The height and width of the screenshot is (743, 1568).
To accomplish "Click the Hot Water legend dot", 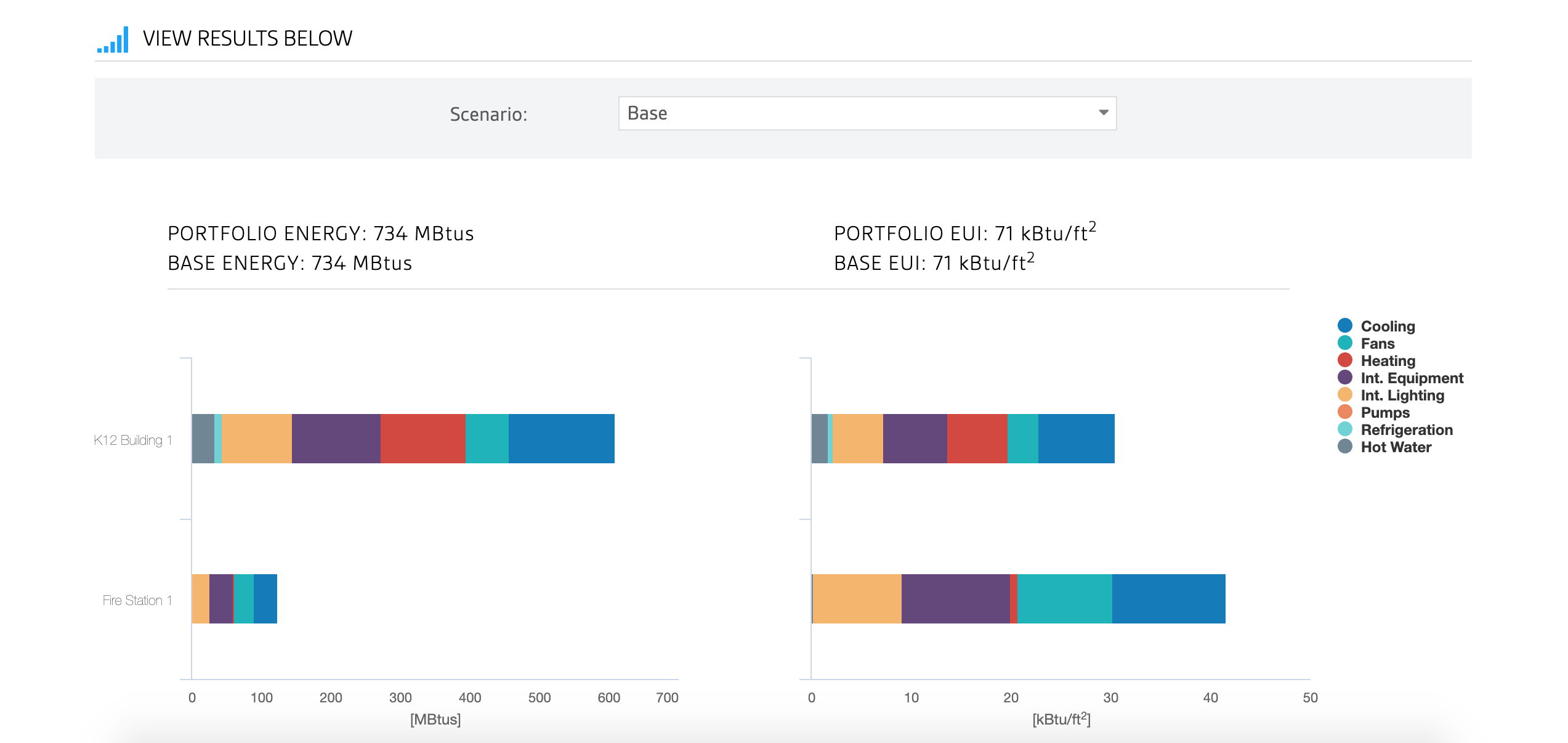I will click(1345, 447).
